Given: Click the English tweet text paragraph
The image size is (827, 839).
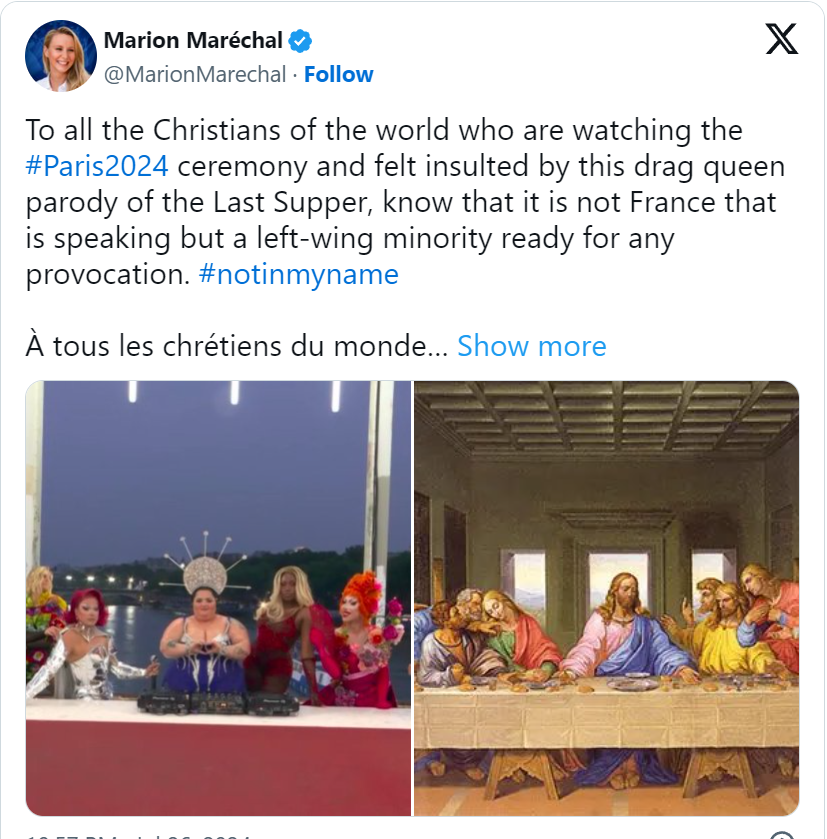Looking at the screenshot, I should tap(400, 202).
